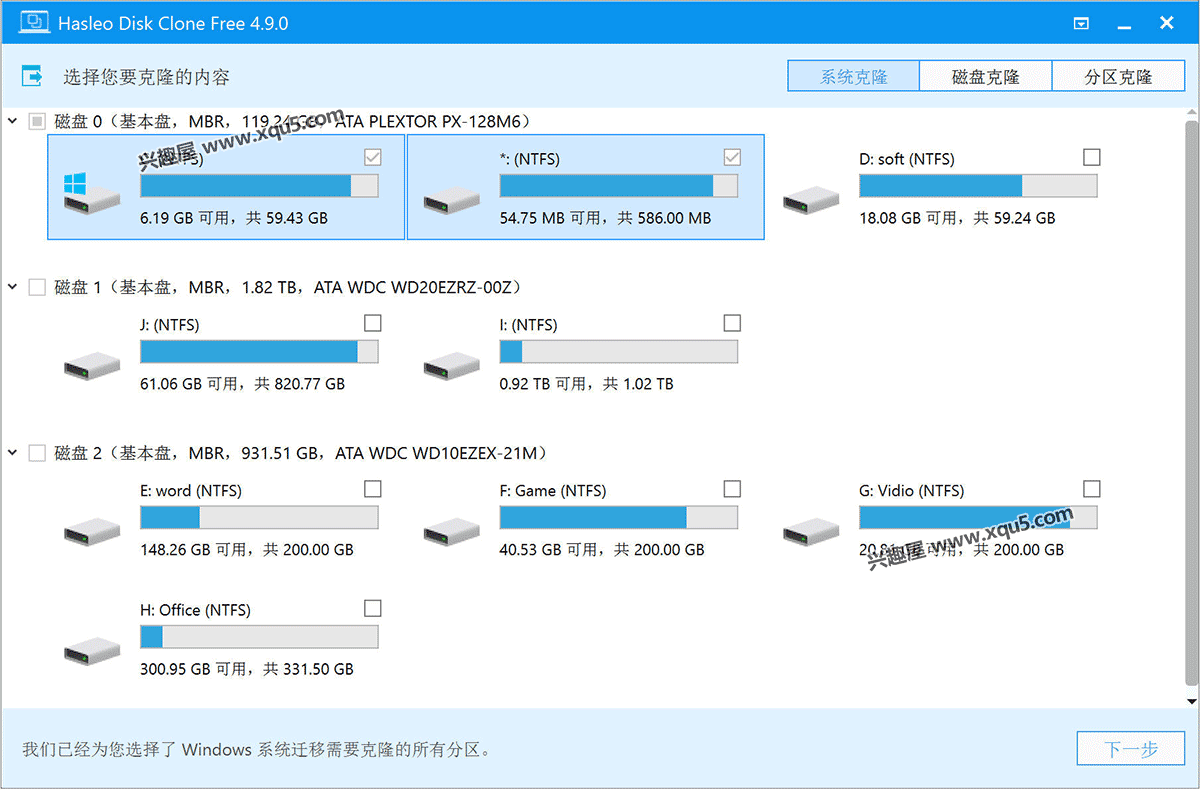The width and height of the screenshot is (1200, 790).
Task: Click the 'G: Vidio (NTFS)' label
Action: click(x=912, y=491)
